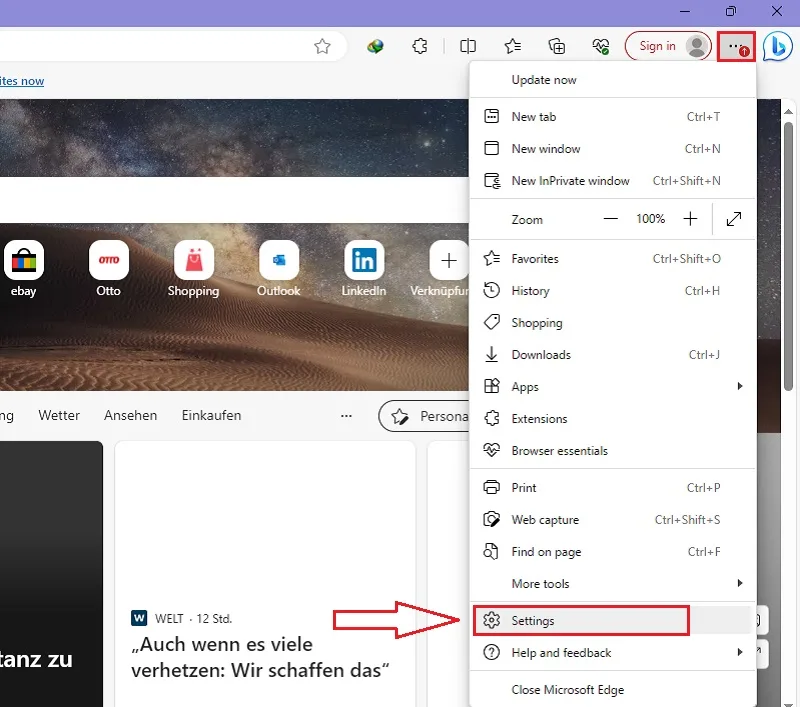Open Browser essentials heart toolbar icon
The height and width of the screenshot is (707, 800).
coord(601,46)
